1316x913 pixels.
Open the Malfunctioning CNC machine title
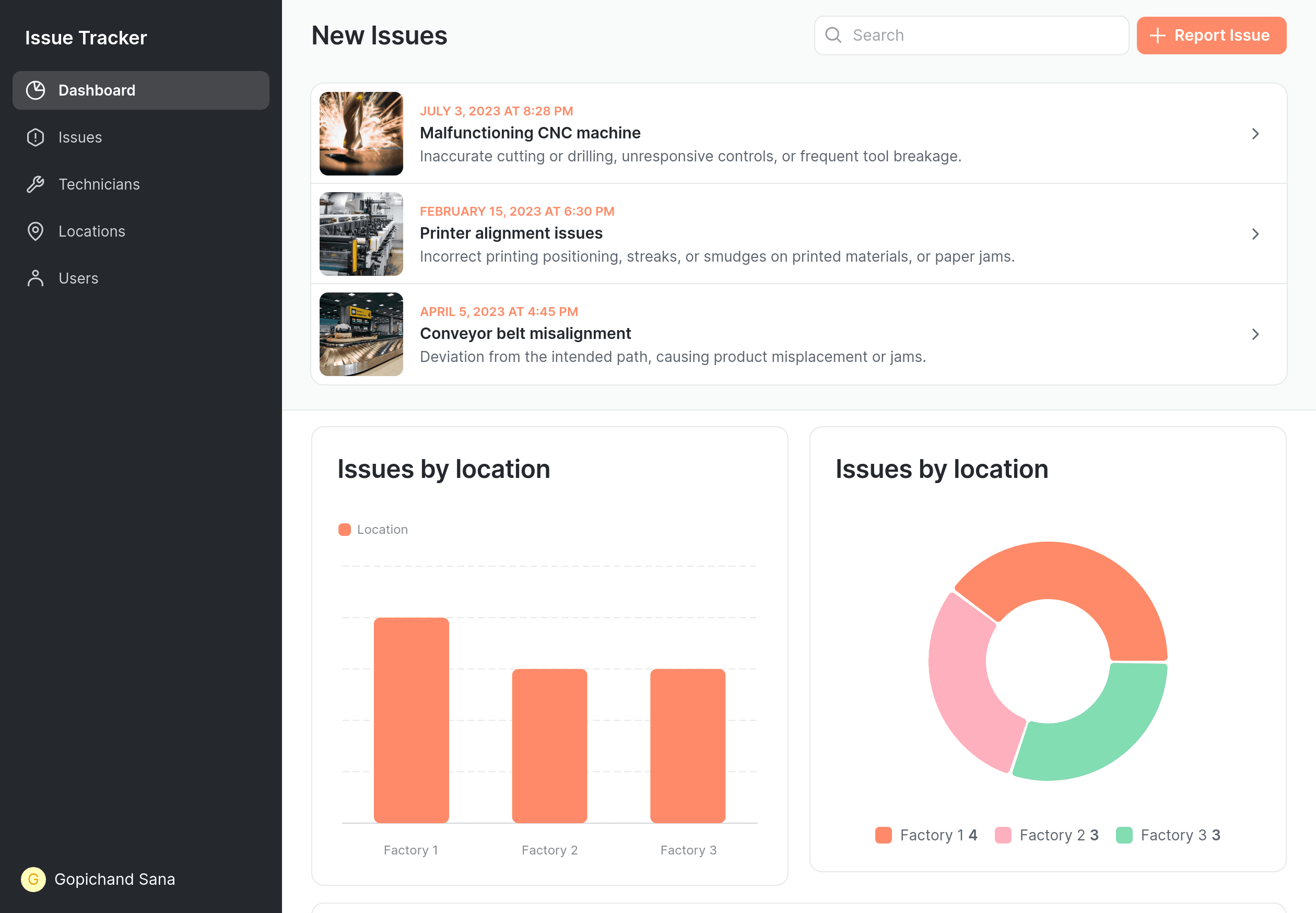pyautogui.click(x=530, y=133)
